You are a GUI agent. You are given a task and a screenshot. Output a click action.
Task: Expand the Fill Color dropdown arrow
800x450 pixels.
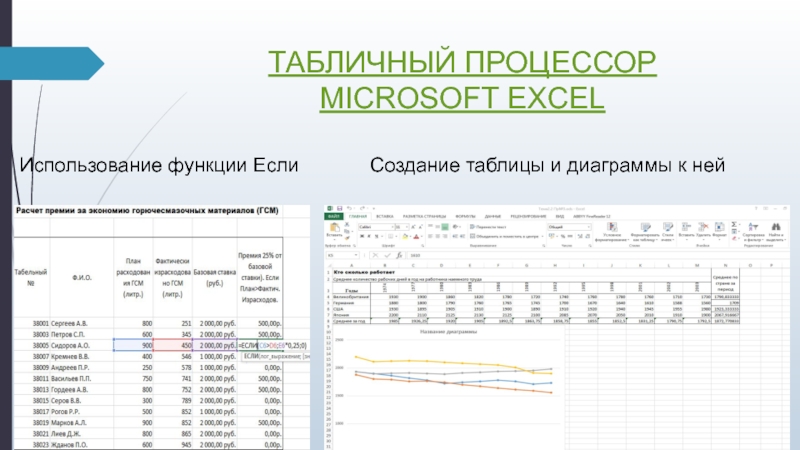coord(410,236)
